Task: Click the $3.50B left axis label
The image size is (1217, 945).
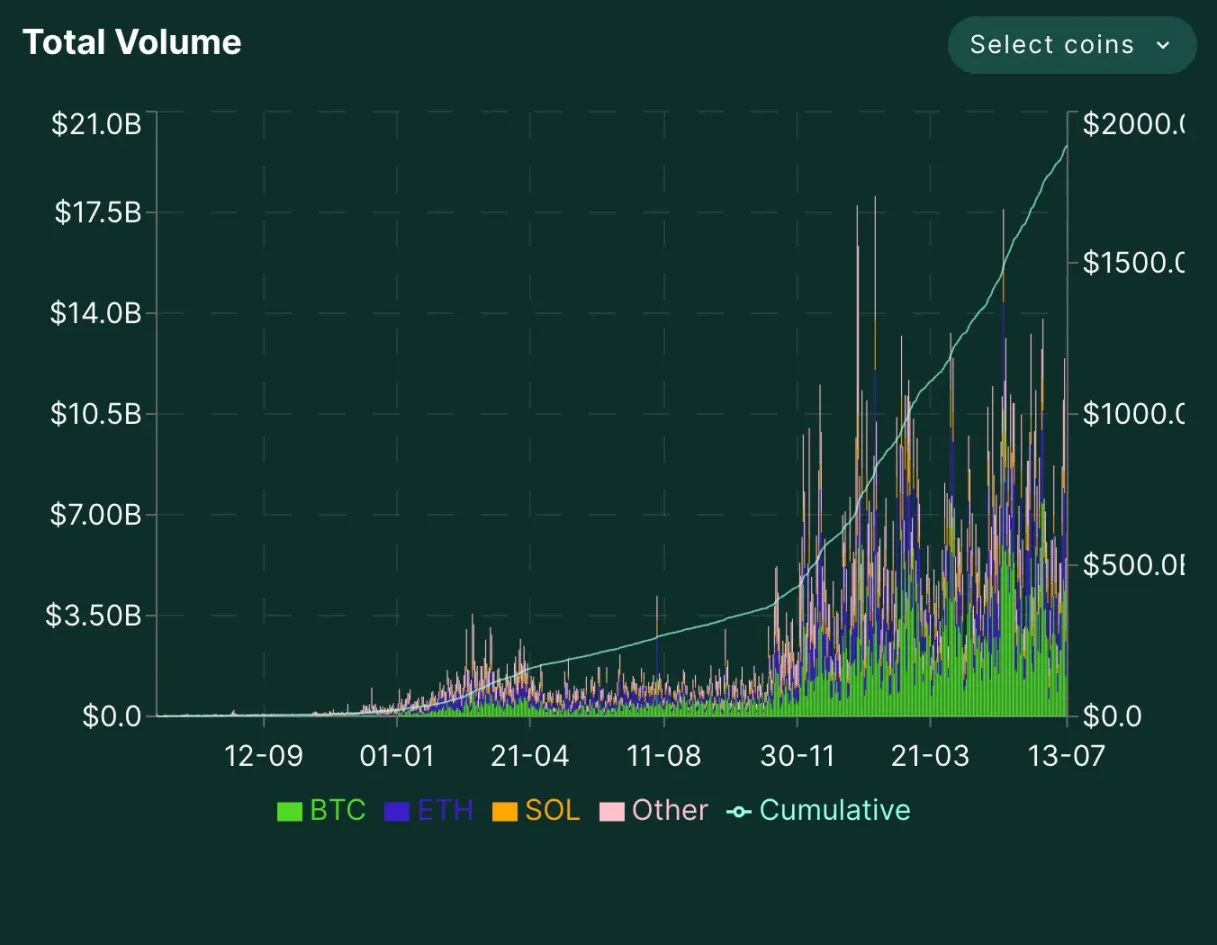Action: point(94,615)
